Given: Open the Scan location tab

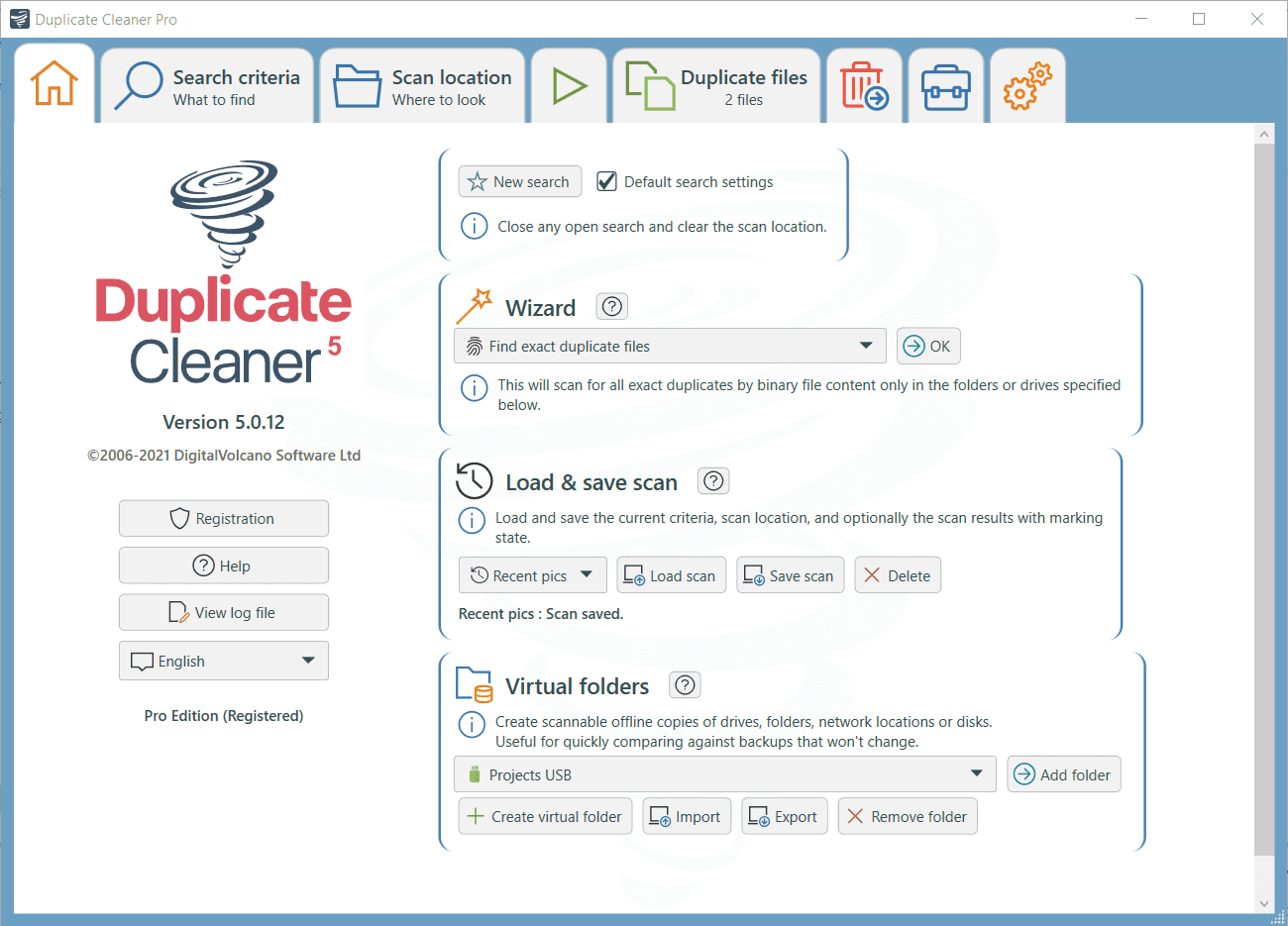Looking at the screenshot, I should (x=422, y=86).
